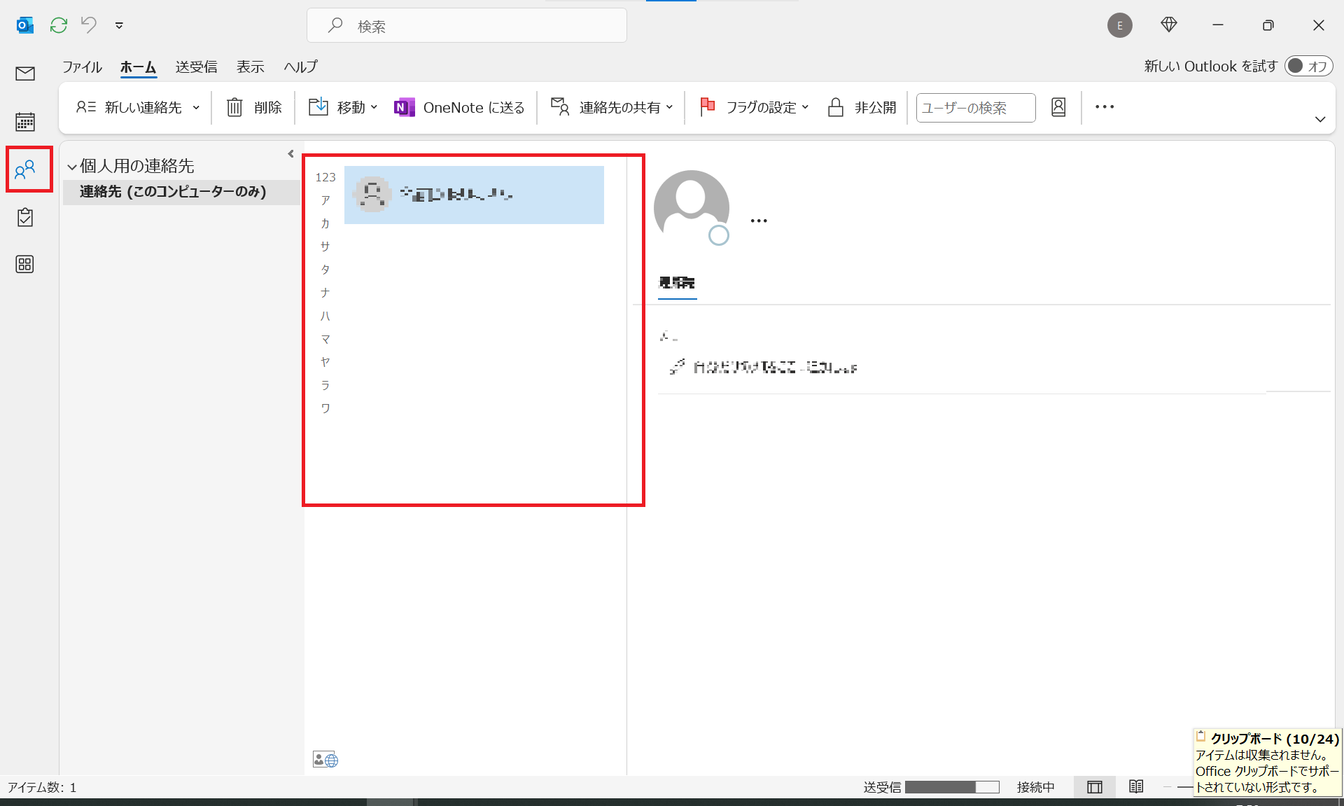1344x806 pixels.
Task: Toggle the new Outlook switch
Action: click(x=1308, y=66)
